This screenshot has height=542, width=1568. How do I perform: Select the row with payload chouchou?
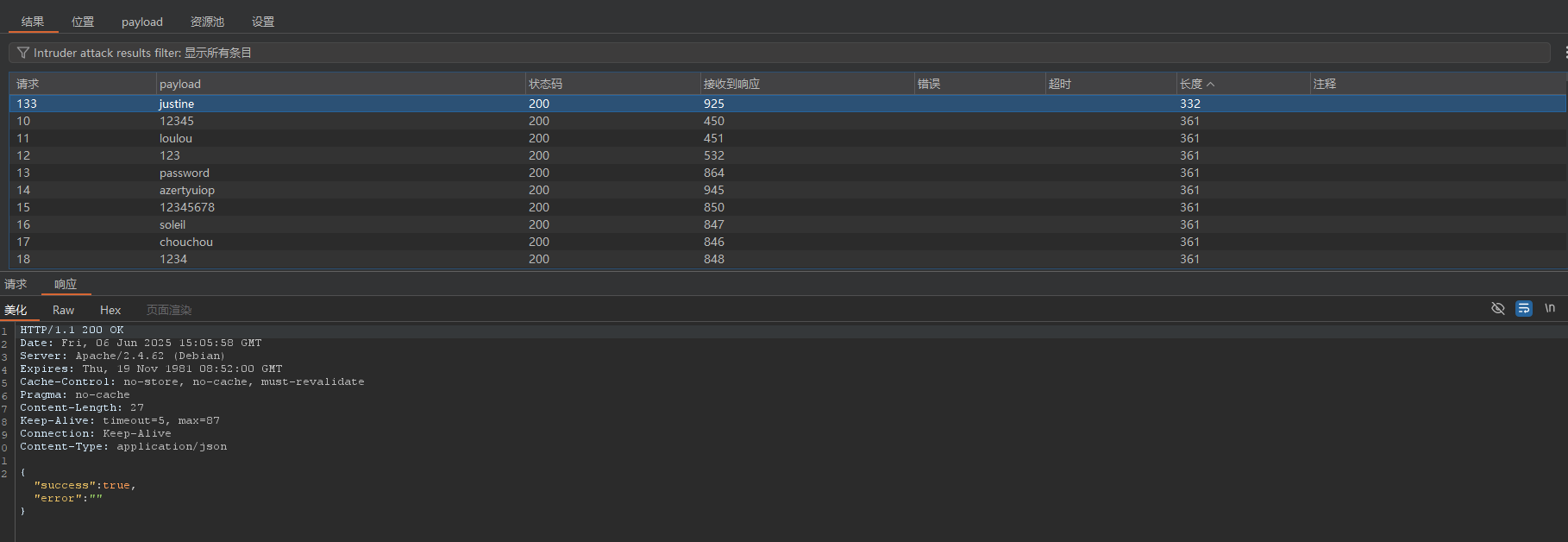point(186,242)
